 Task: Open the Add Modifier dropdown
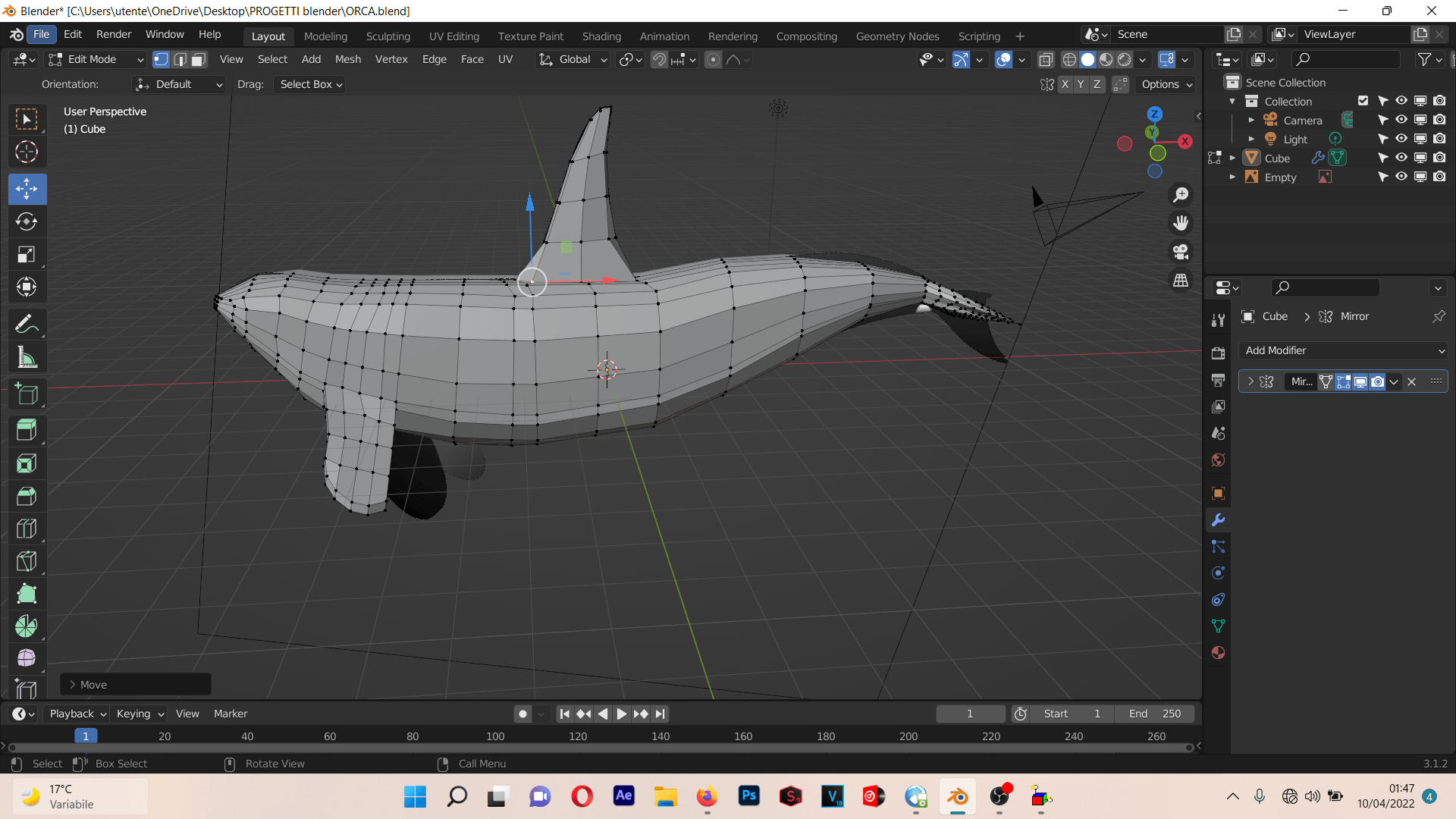tap(1344, 350)
